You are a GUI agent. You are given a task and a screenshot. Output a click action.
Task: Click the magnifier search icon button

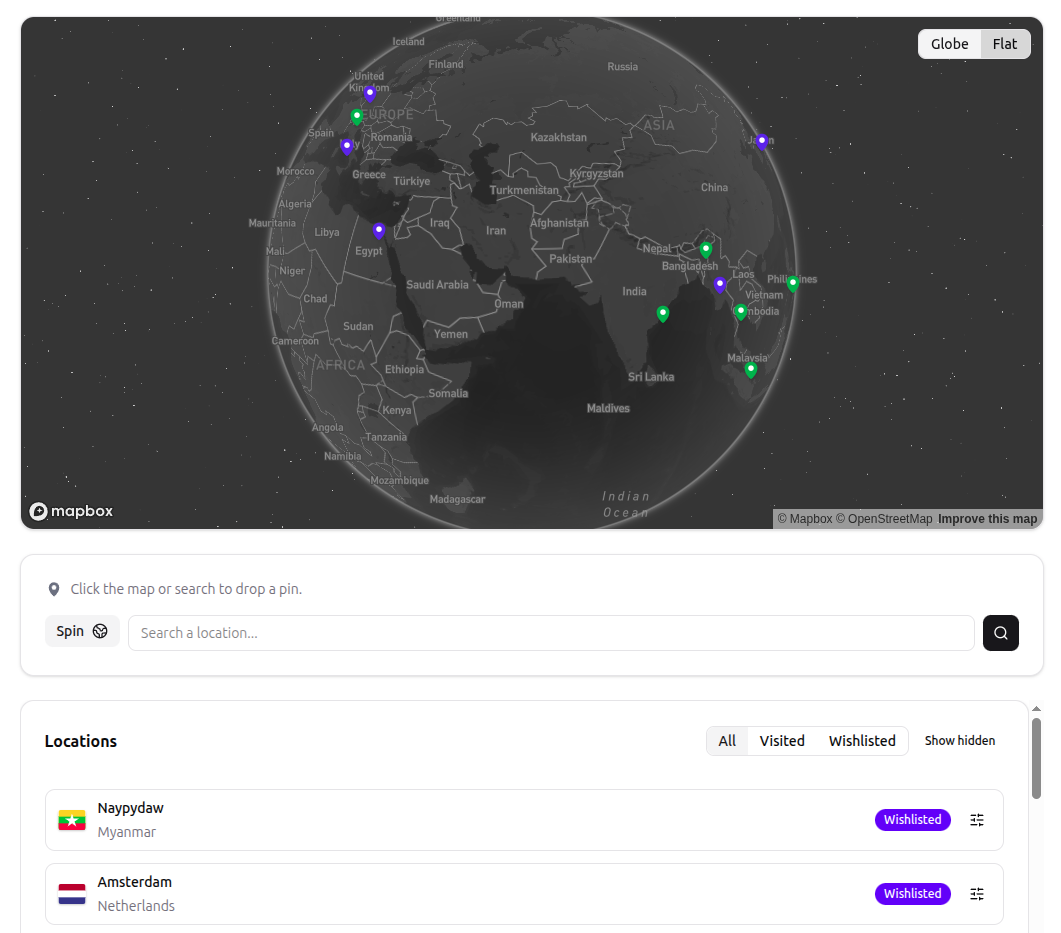pos(1000,632)
